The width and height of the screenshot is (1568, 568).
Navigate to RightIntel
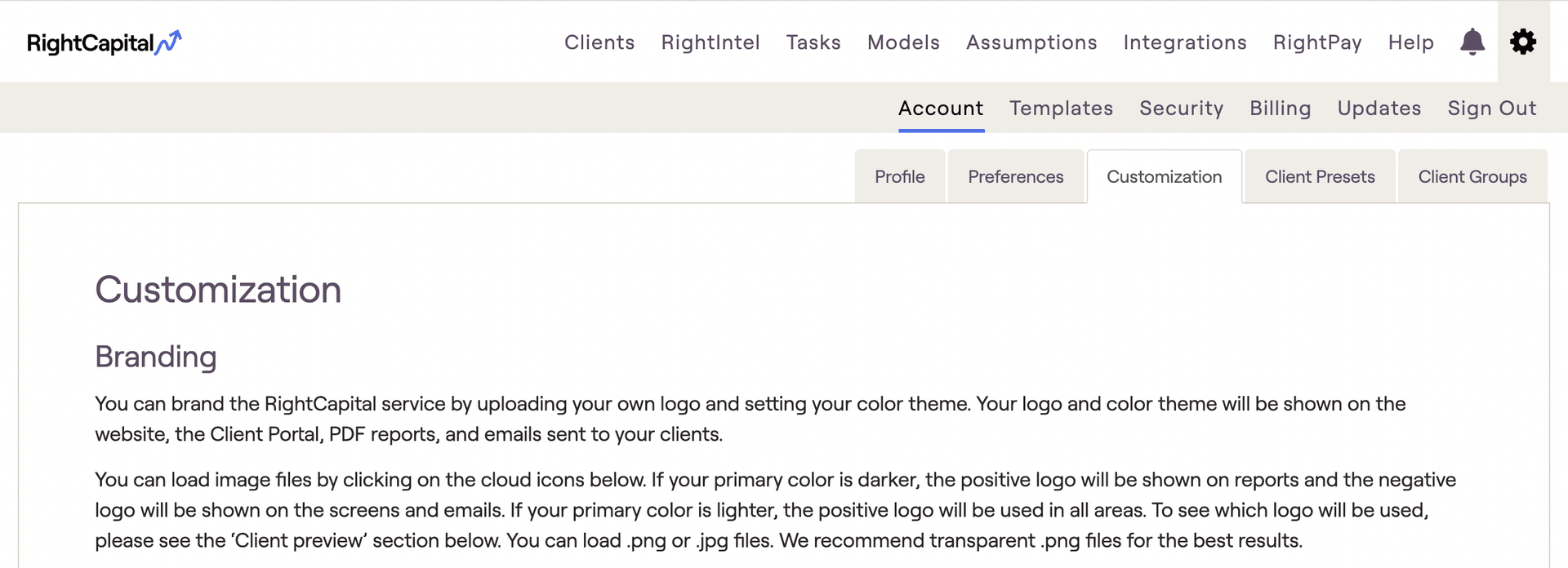click(x=710, y=42)
